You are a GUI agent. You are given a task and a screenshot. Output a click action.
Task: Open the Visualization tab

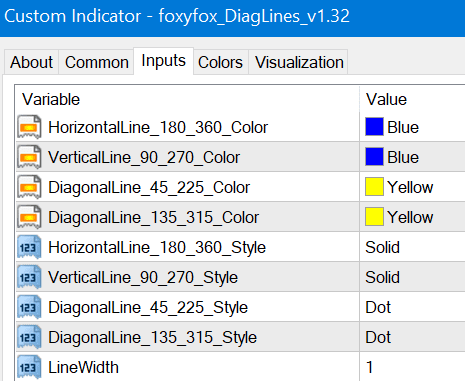[x=299, y=62]
